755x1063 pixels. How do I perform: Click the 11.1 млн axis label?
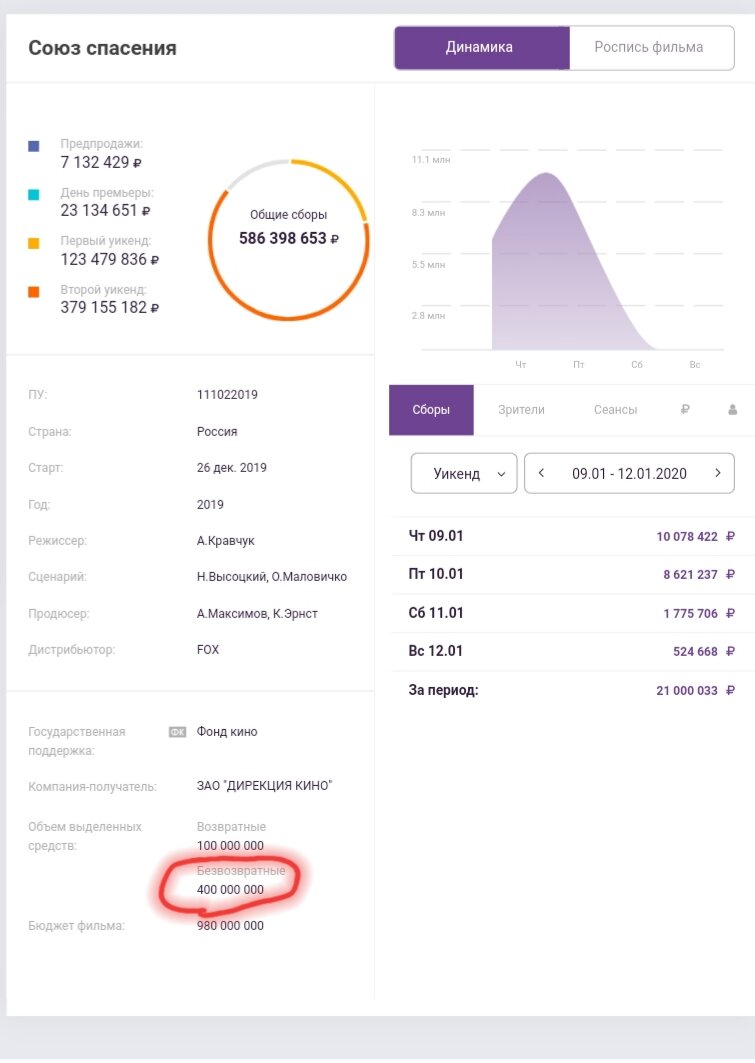(x=431, y=159)
